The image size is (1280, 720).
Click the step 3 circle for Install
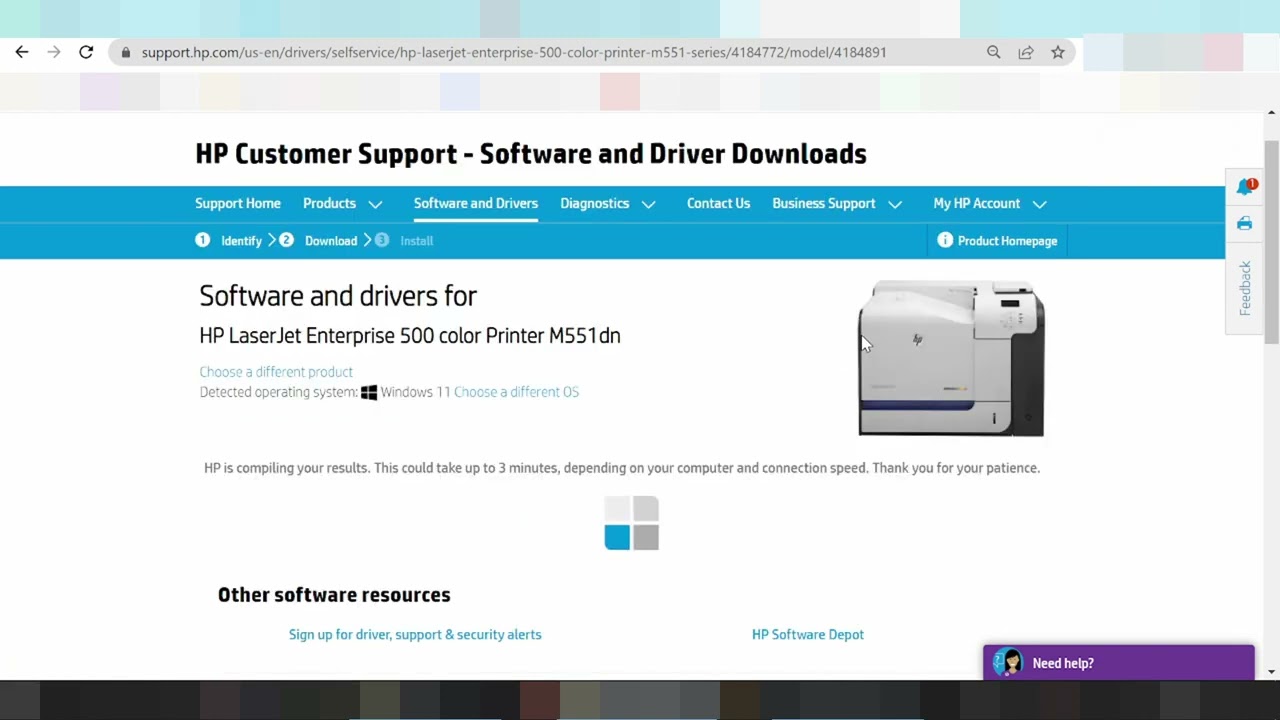click(x=381, y=240)
